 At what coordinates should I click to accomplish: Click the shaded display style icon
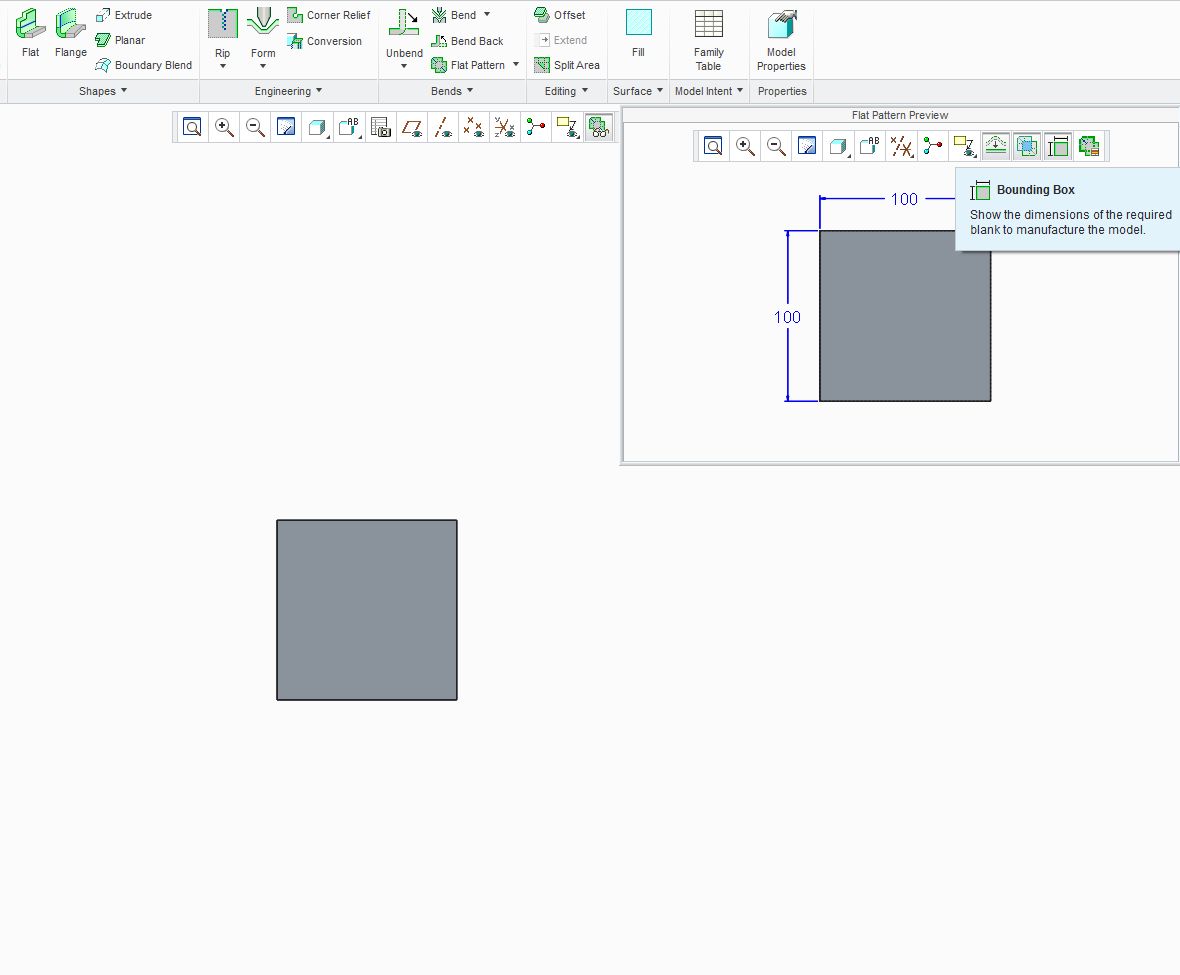316,127
